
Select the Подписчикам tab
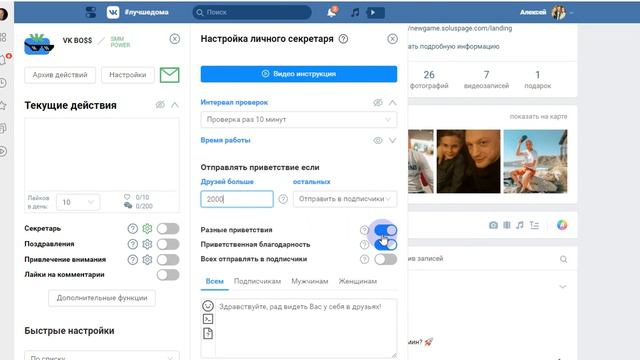pos(258,281)
